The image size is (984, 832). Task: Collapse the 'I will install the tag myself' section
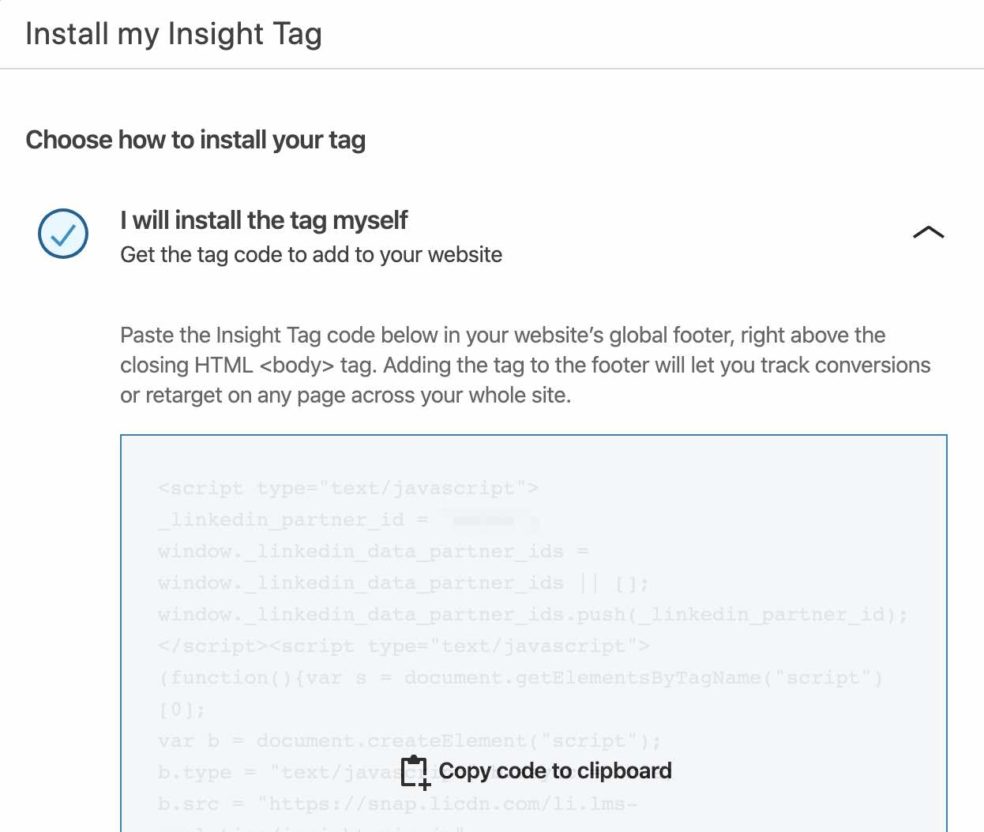(x=929, y=231)
